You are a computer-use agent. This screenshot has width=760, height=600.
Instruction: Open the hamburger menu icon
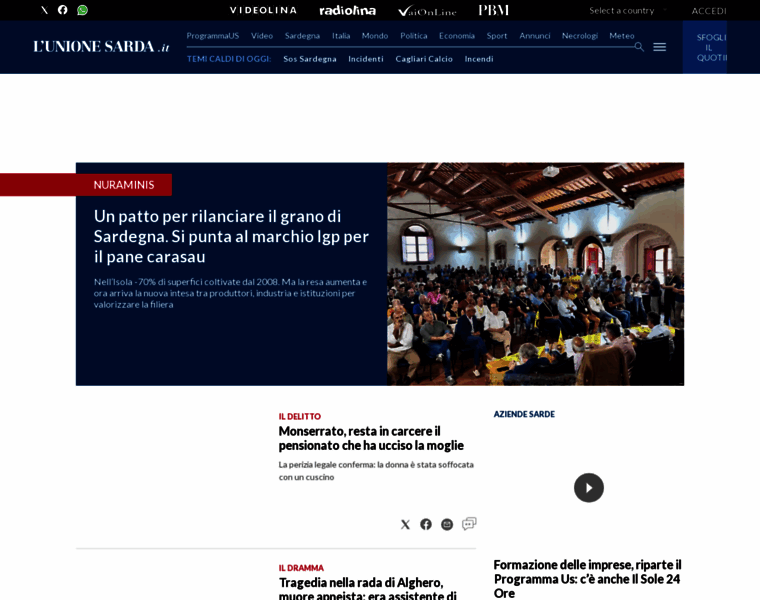[660, 47]
